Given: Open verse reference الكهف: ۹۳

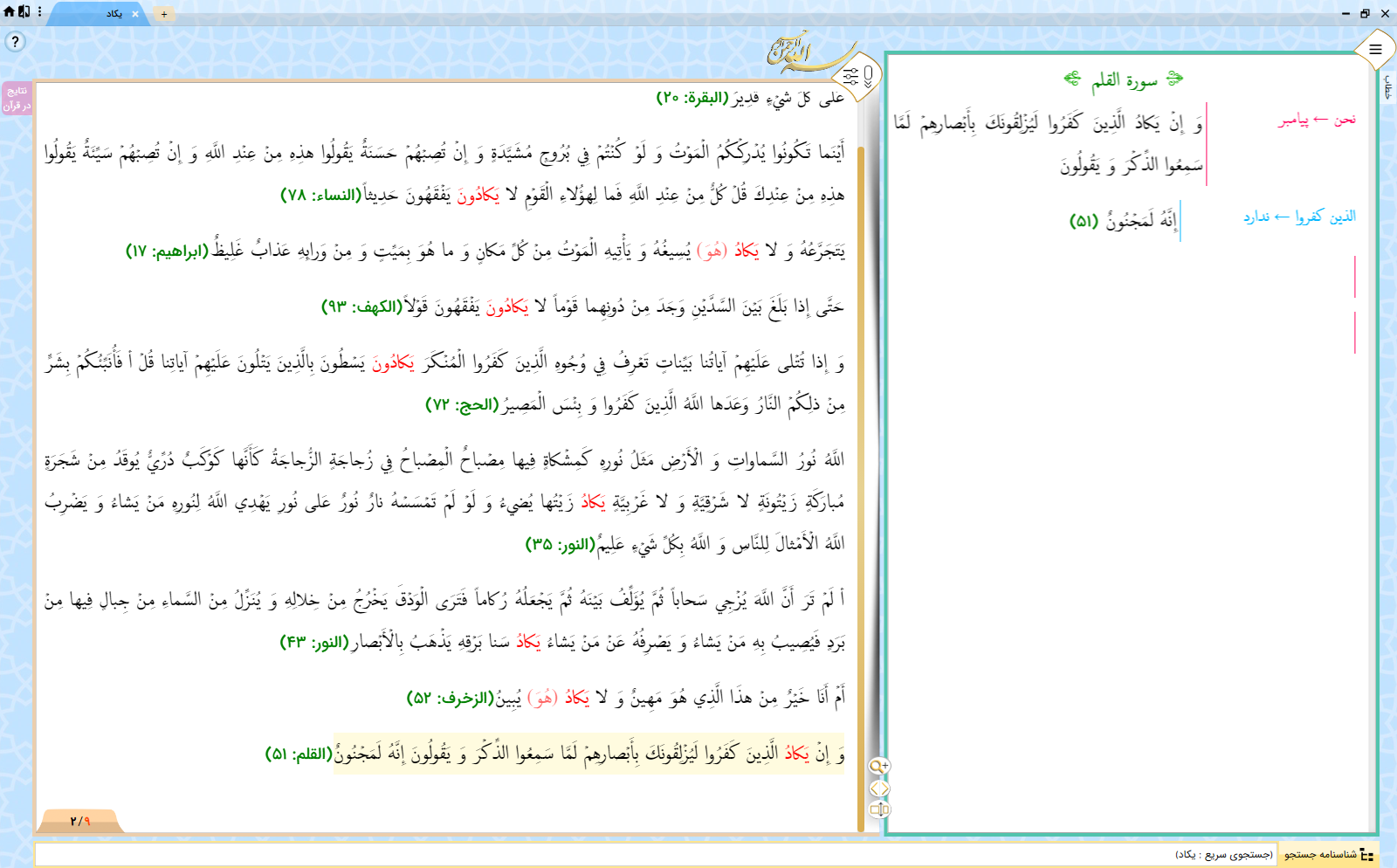Looking at the screenshot, I should (362, 307).
